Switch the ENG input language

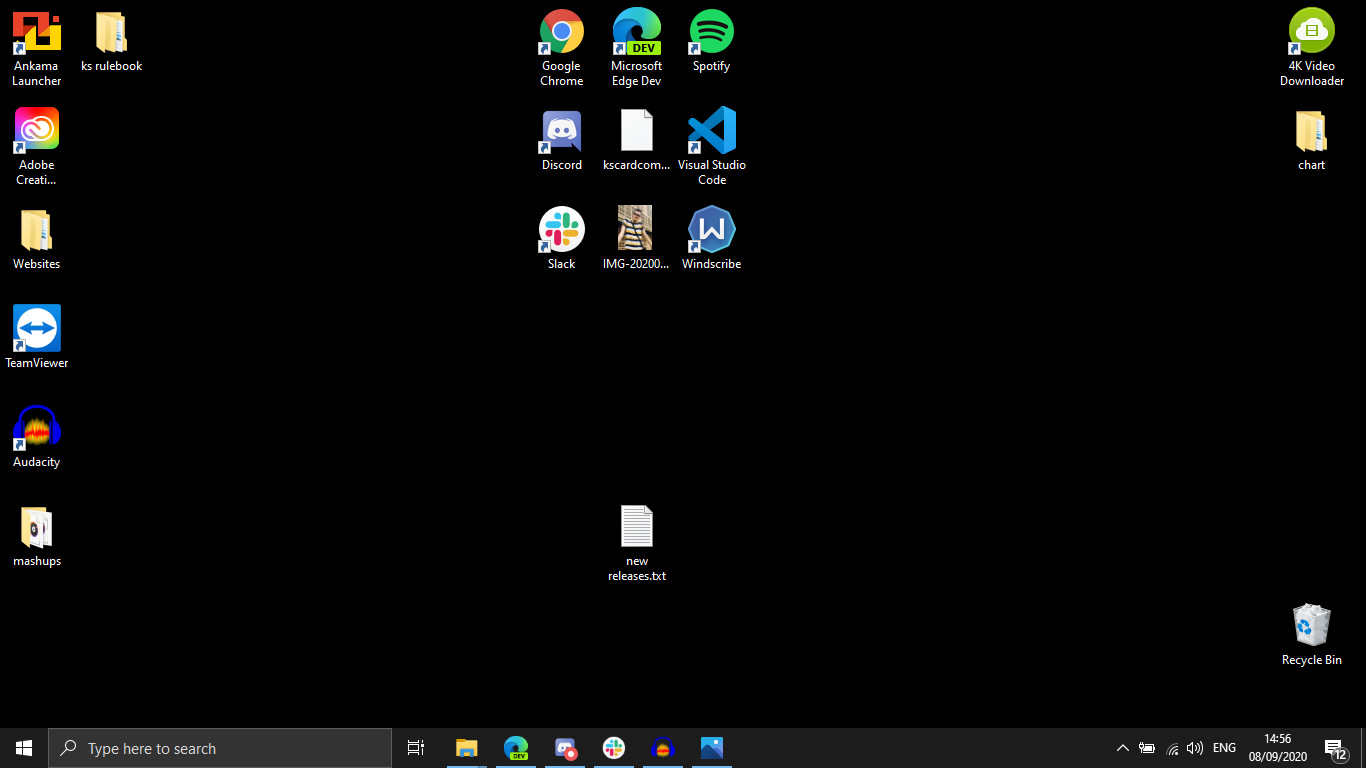pyautogui.click(x=1224, y=748)
